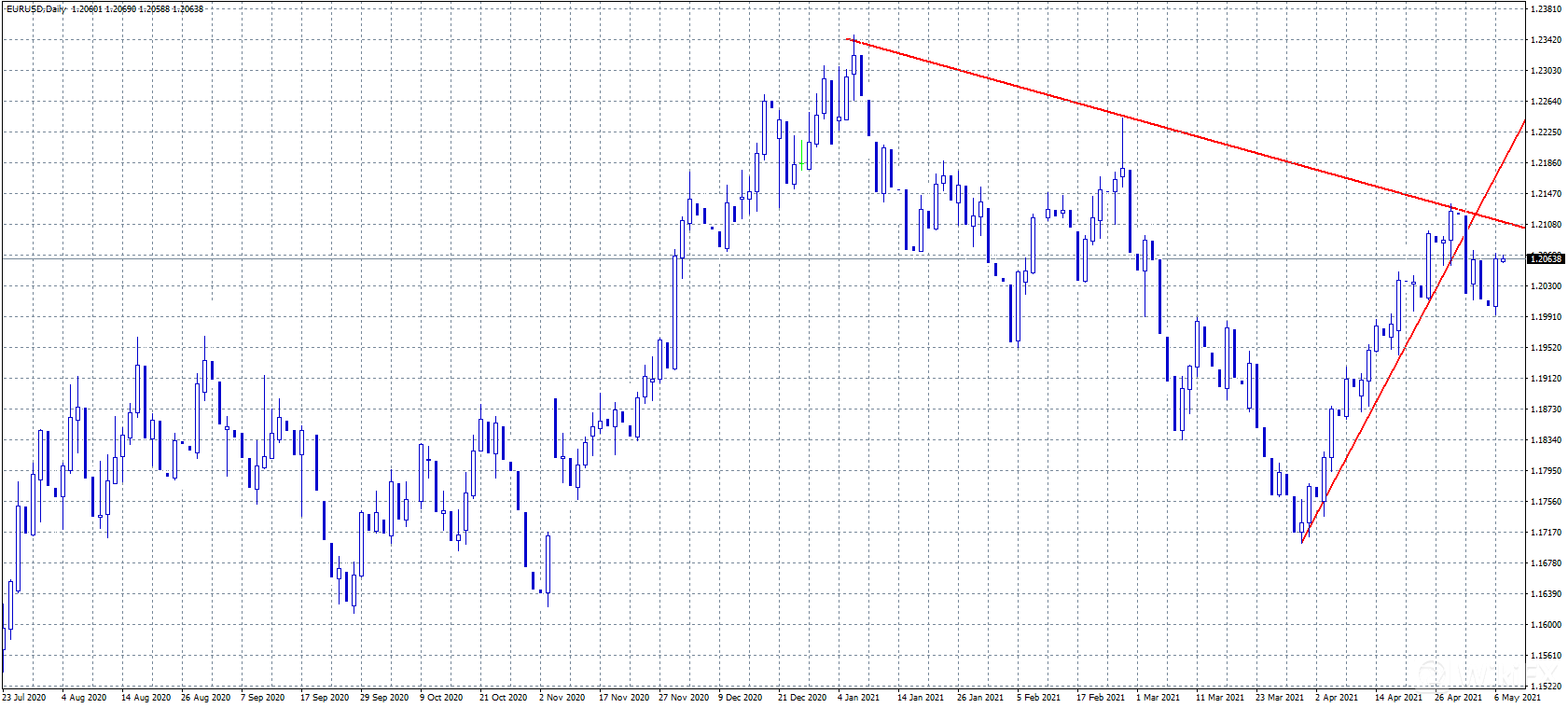This screenshot has width=1568, height=708.
Task: Click the 2 Nov 2020 date label
Action: (562, 697)
